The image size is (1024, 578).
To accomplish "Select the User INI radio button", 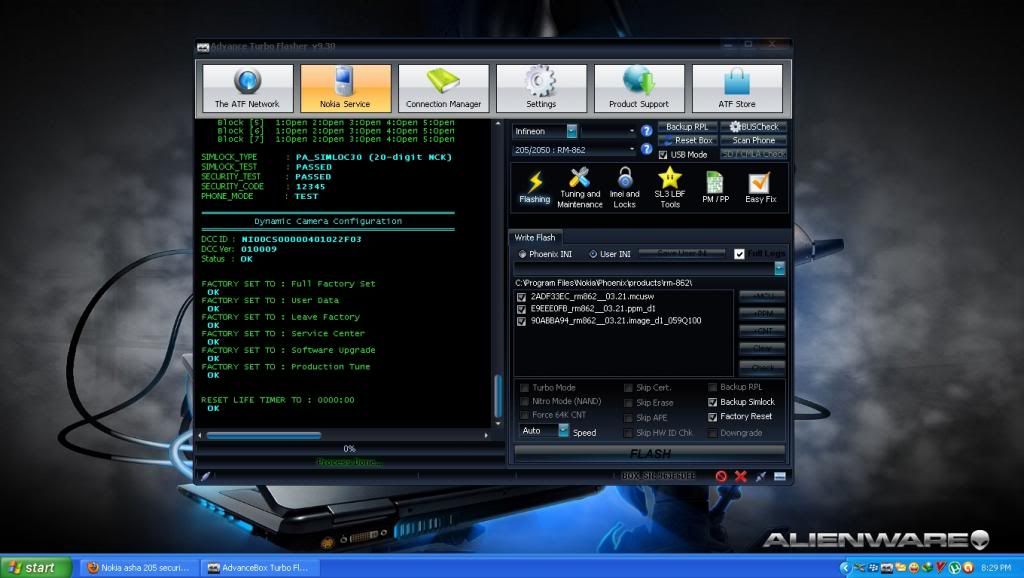I will (593, 254).
